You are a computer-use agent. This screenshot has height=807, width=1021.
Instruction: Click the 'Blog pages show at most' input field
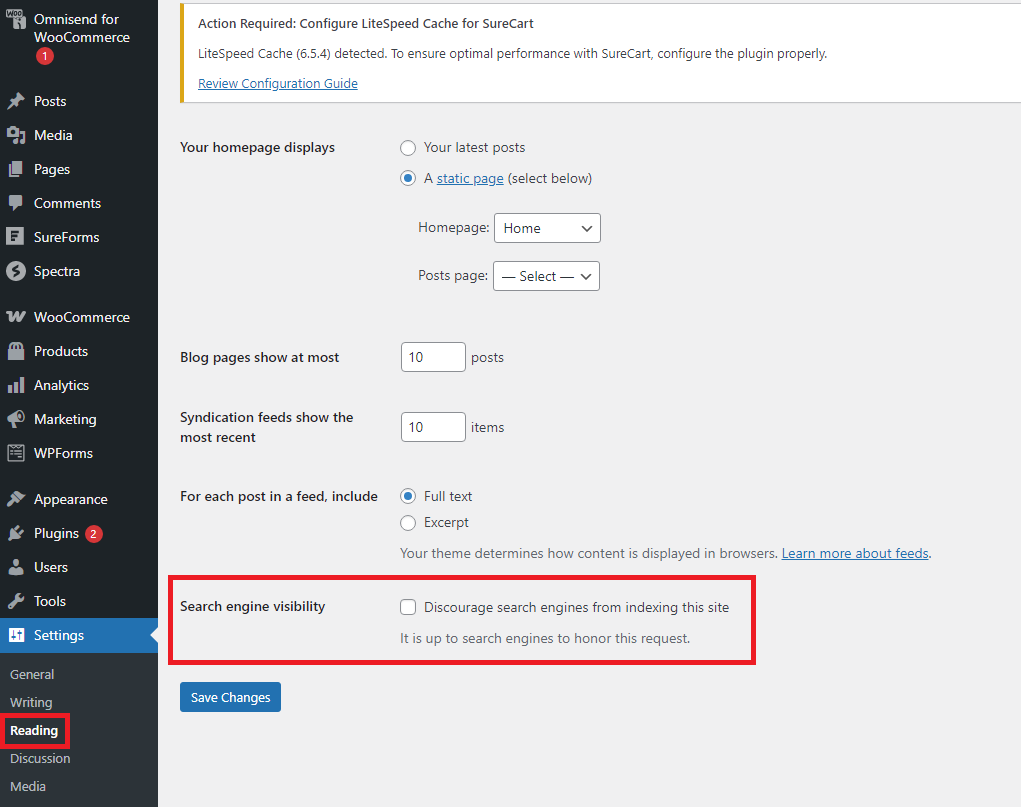pos(432,356)
